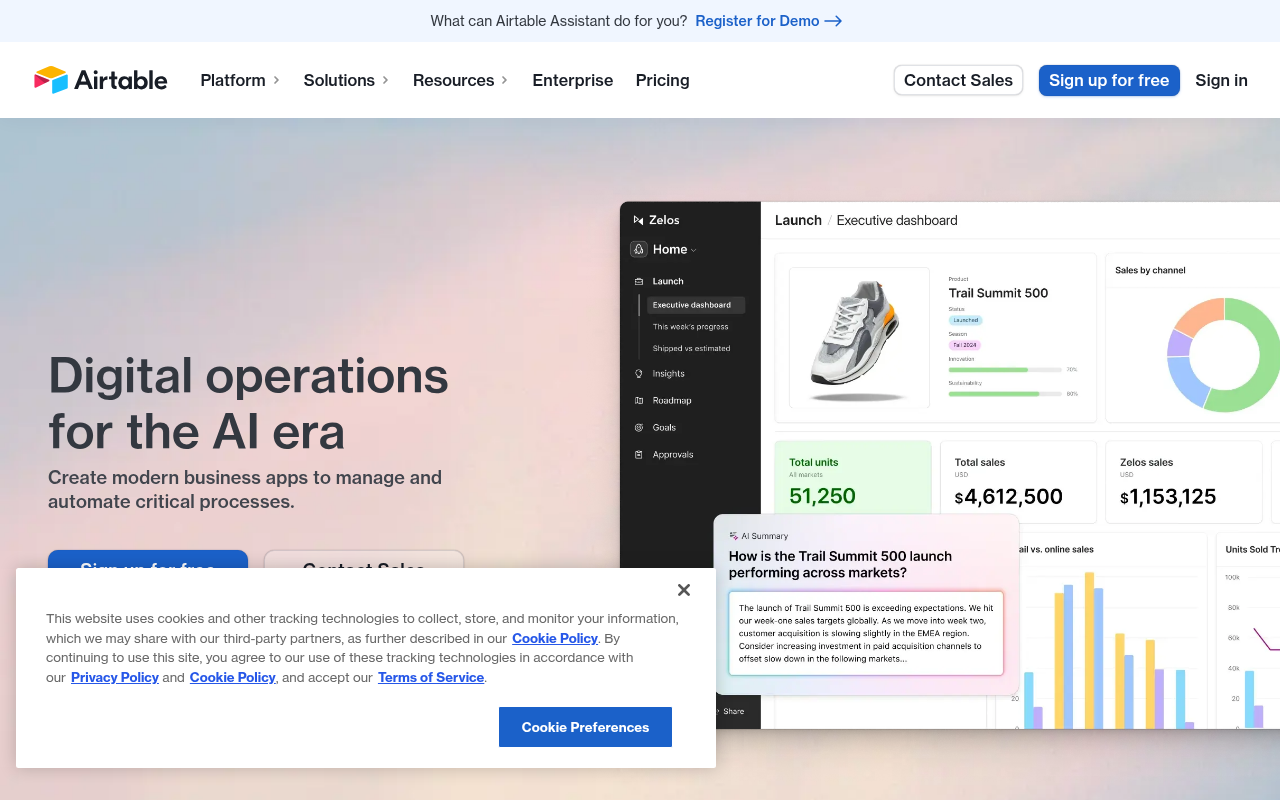This screenshot has height=800, width=1280.
Task: Select This week's progress in the sidebar
Action: point(692,326)
